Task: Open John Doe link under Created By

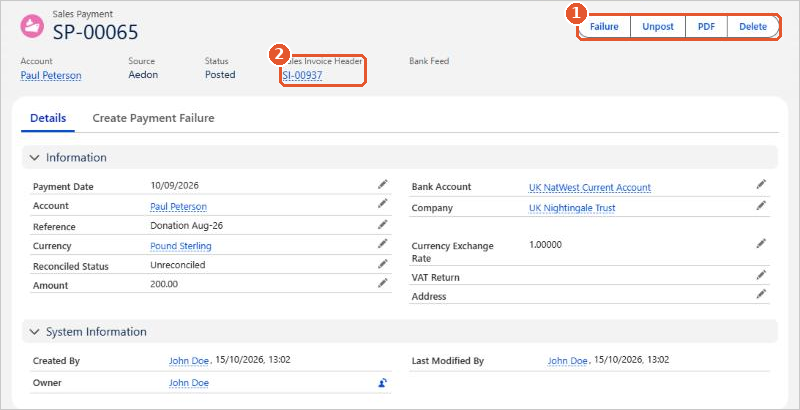Action: point(189,361)
